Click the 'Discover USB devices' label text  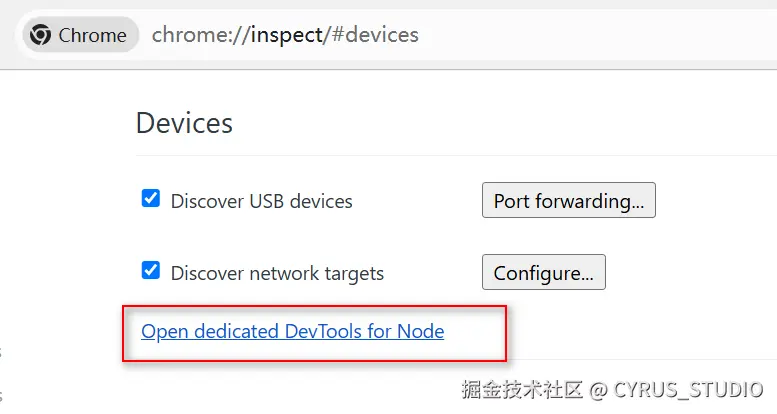(261, 201)
